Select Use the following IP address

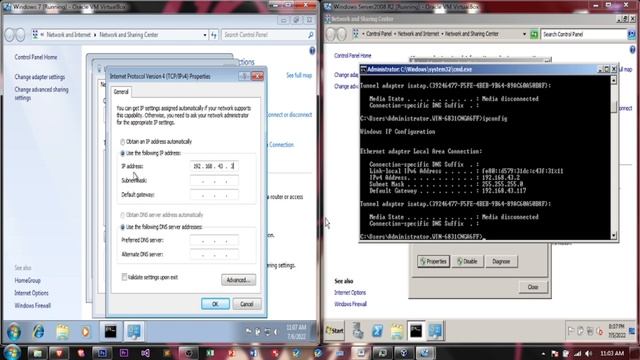122,153
